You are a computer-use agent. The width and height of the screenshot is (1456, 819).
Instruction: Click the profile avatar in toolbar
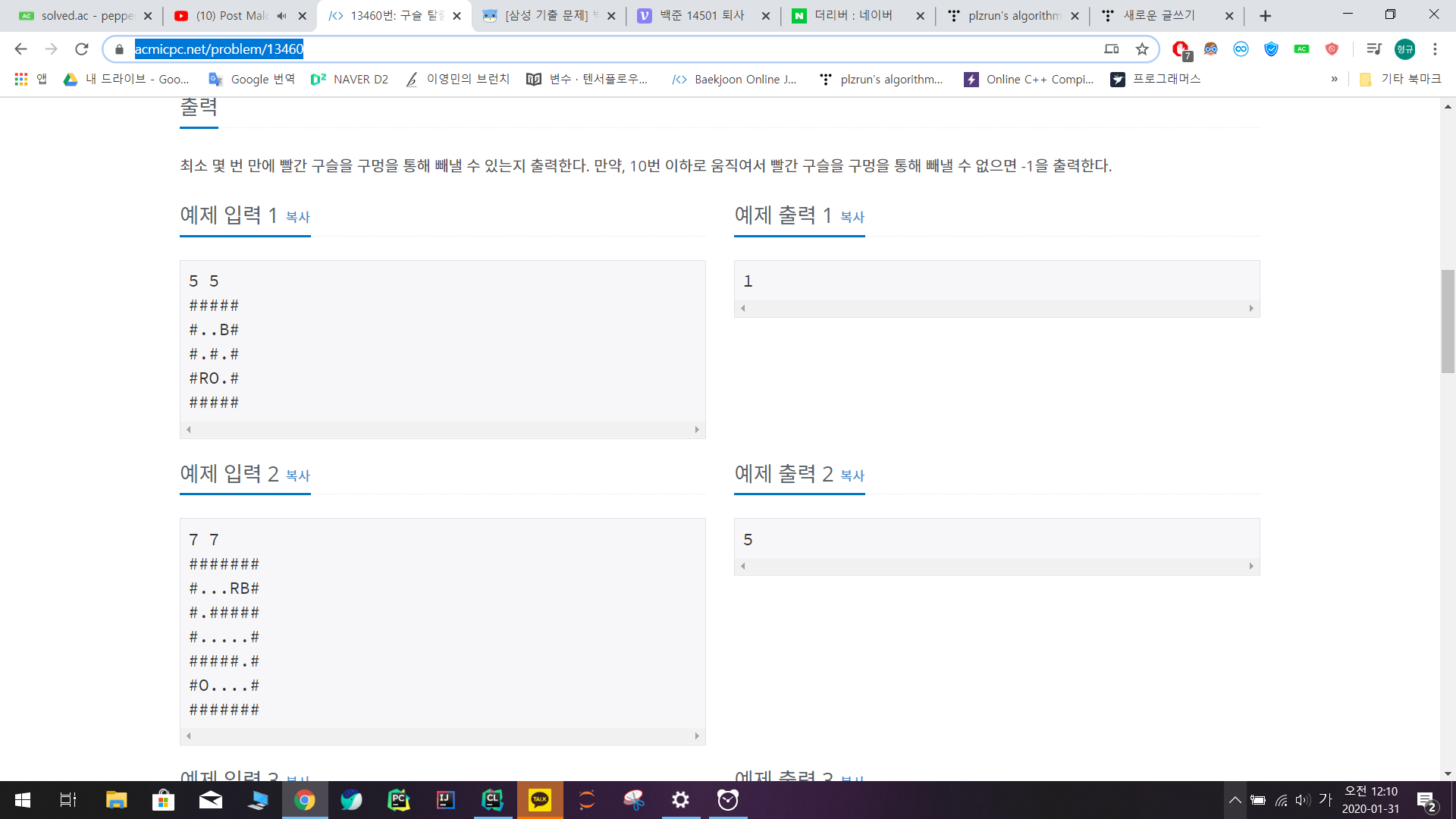[x=1404, y=49]
